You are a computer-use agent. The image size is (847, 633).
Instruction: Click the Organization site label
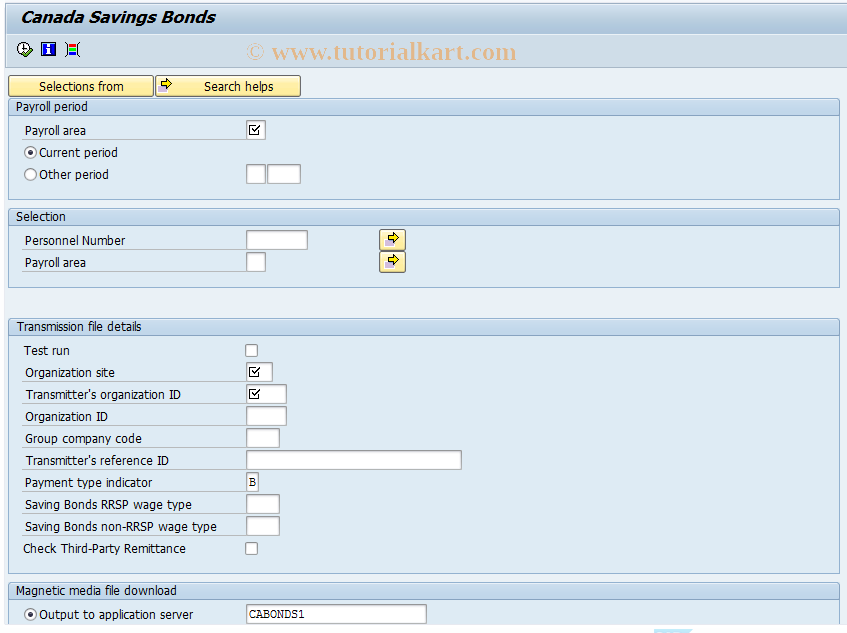(x=70, y=373)
